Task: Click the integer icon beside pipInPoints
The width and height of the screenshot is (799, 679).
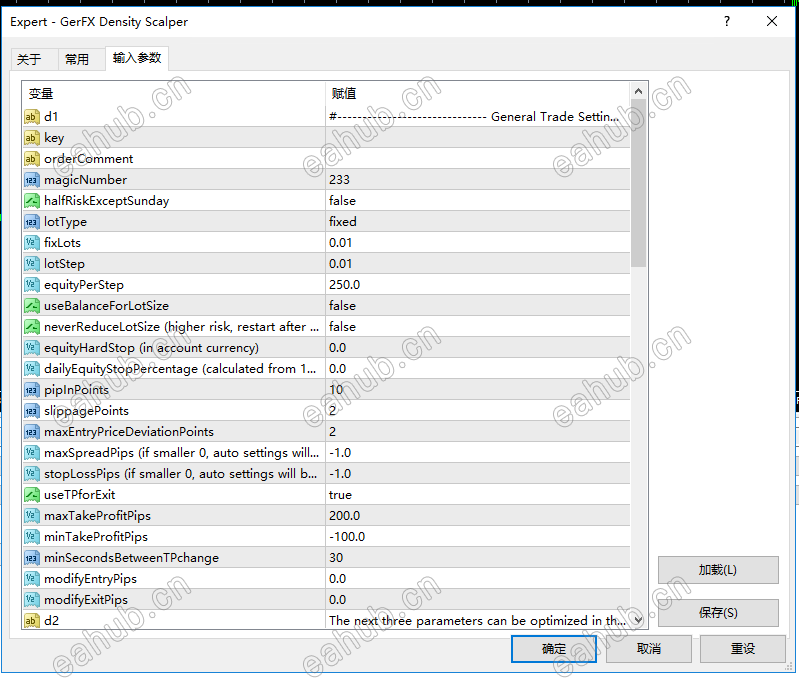Action: click(x=32, y=390)
